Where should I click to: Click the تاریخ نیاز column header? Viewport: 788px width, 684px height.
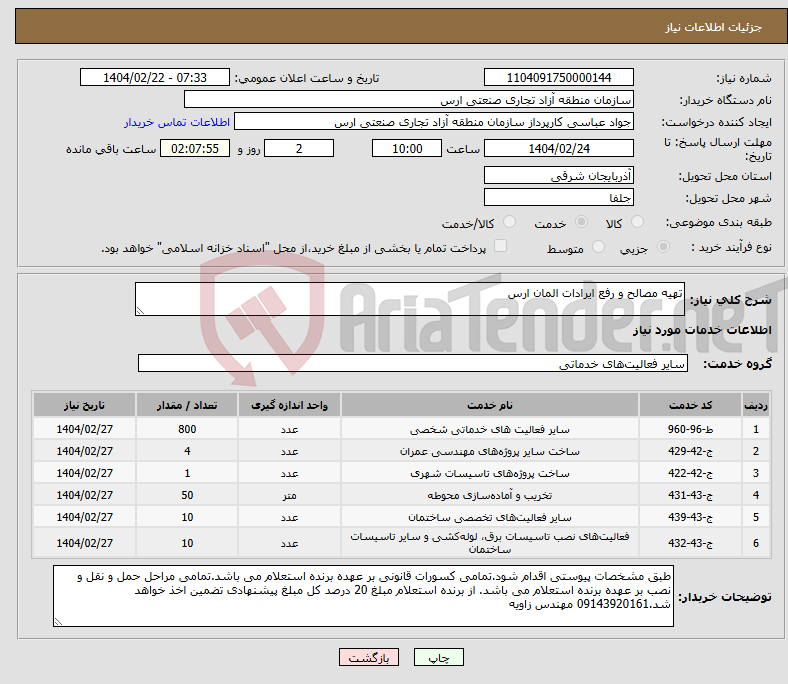(84, 405)
